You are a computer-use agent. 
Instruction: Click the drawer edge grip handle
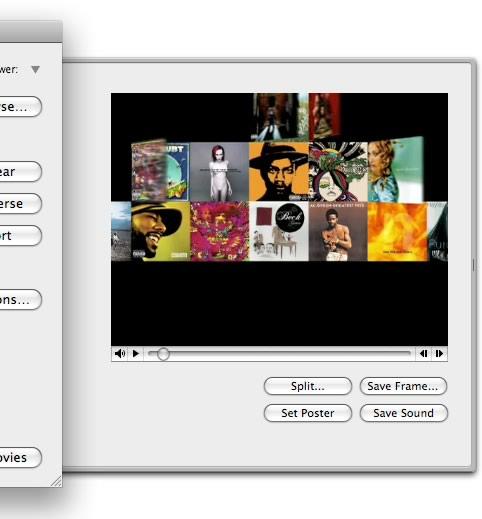tap(474, 265)
